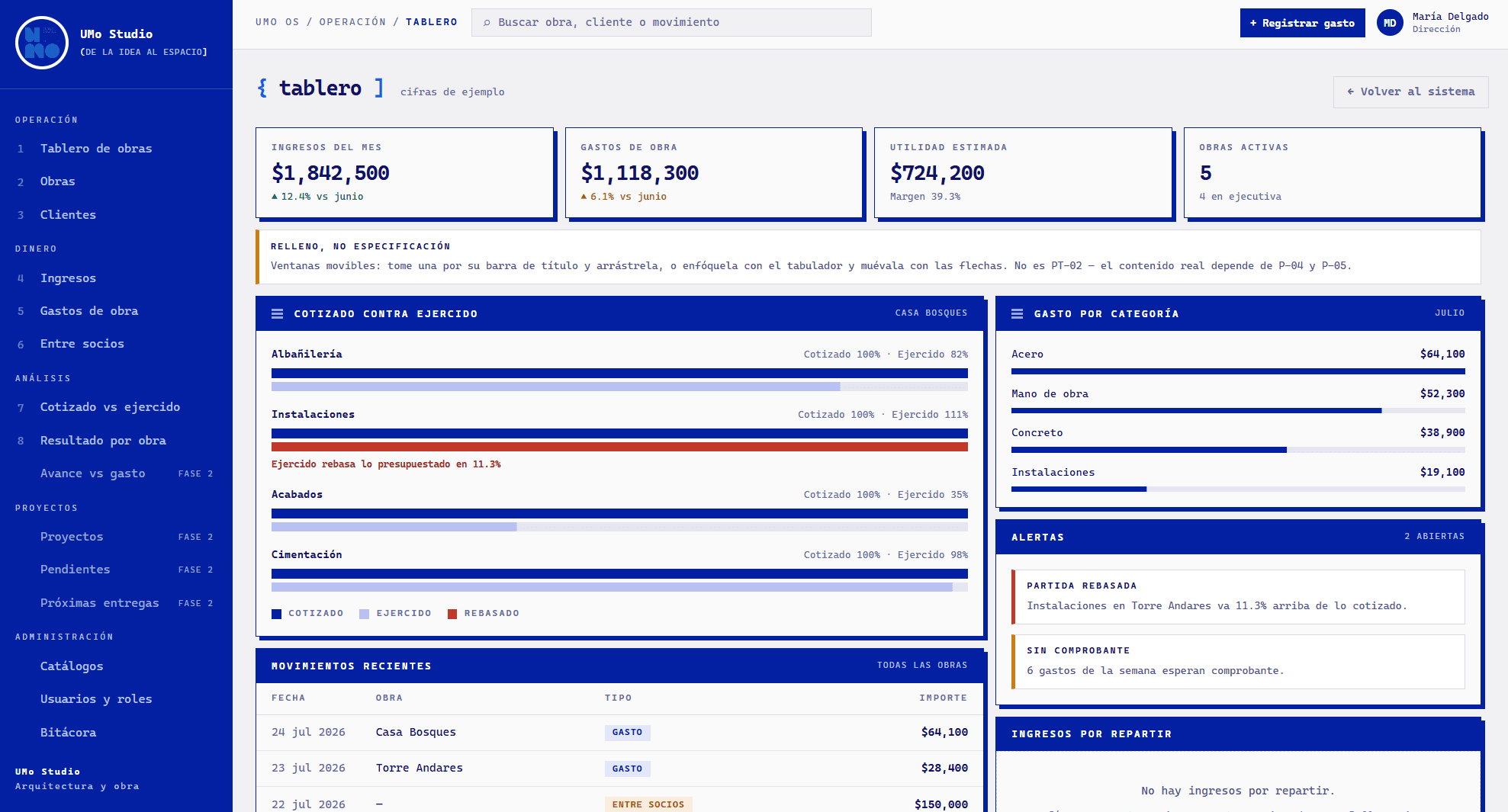This screenshot has height=812, width=1508.
Task: Open Catálogos administration page
Action: click(x=116, y=666)
